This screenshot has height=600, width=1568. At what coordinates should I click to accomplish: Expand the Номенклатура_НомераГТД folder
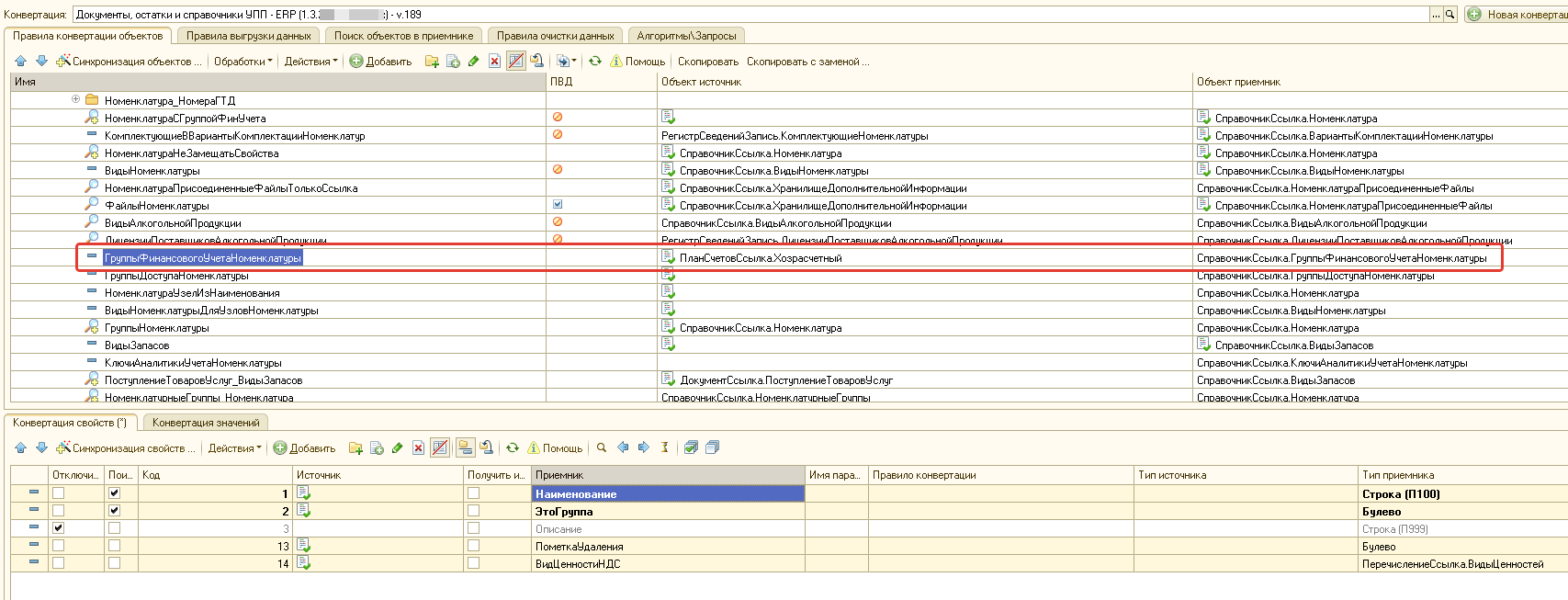pos(75,100)
